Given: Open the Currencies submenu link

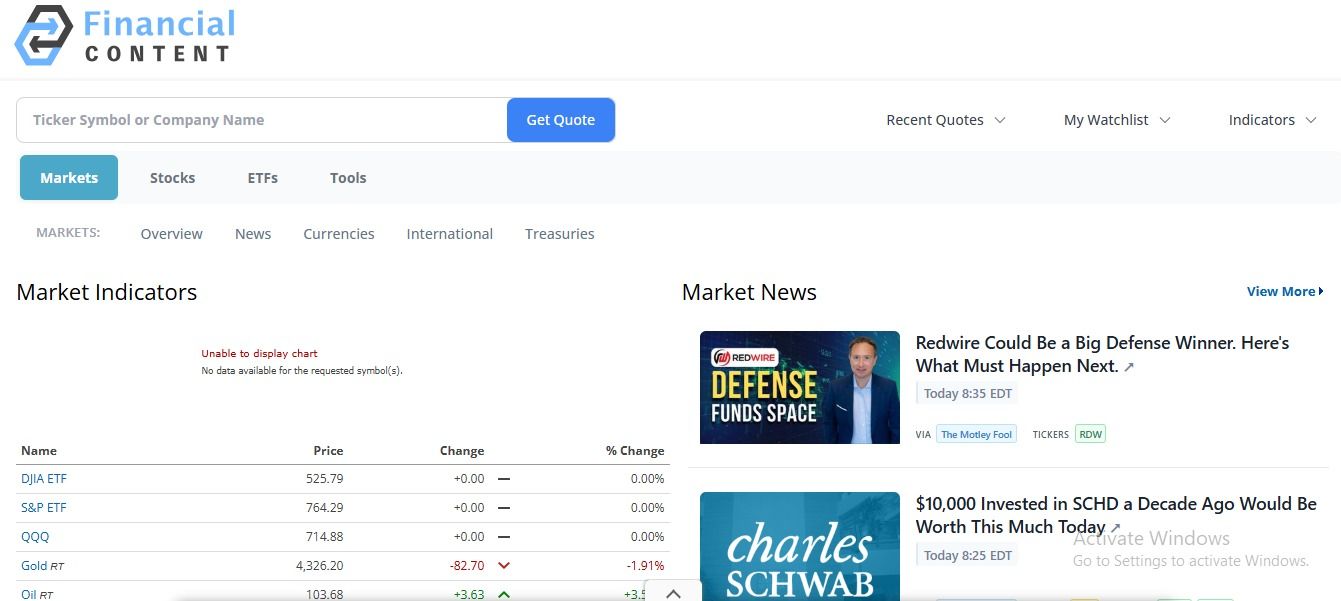Looking at the screenshot, I should pos(339,234).
